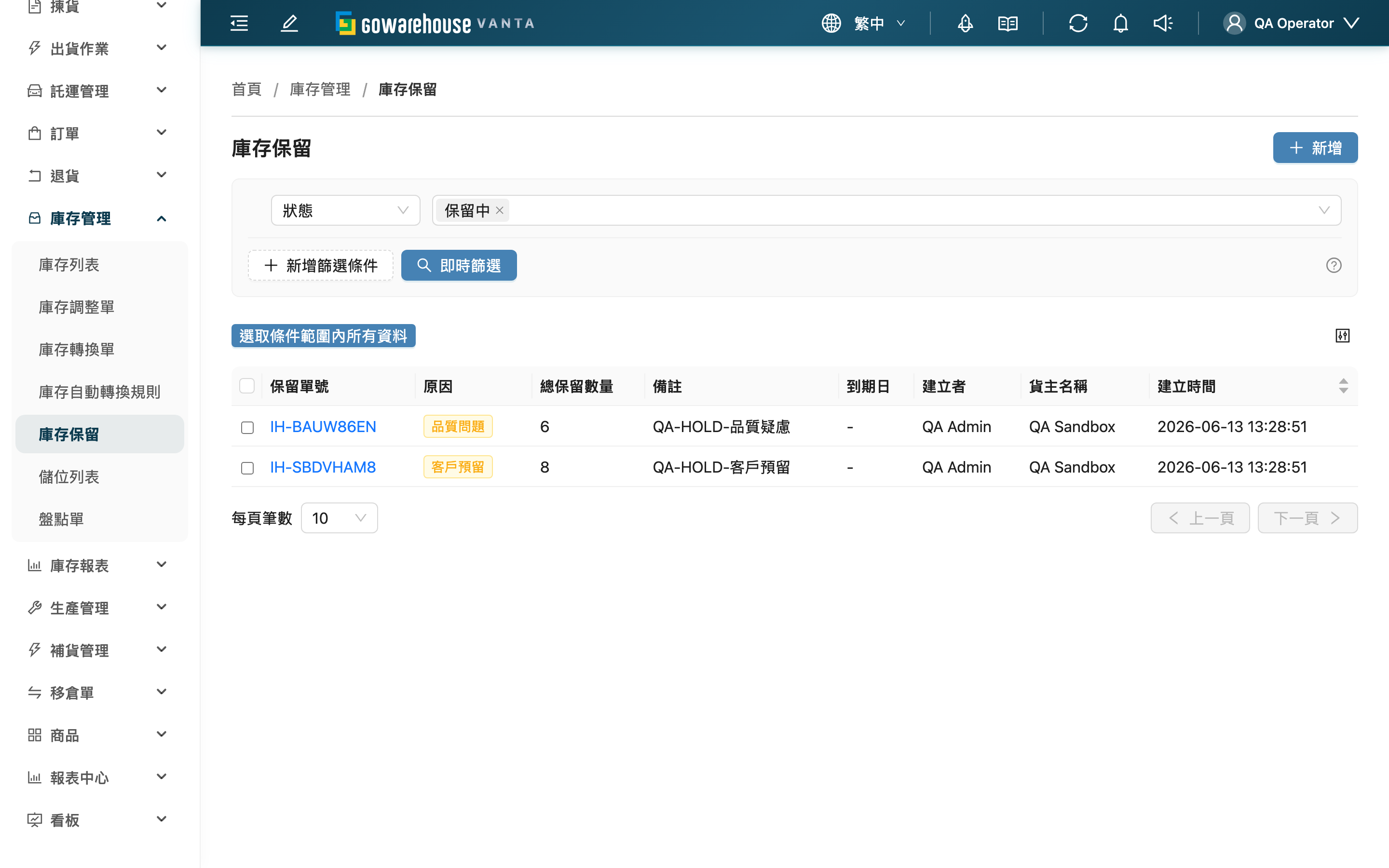
Task: Open the 狀態 filter field dropdown
Action: [x=345, y=210]
